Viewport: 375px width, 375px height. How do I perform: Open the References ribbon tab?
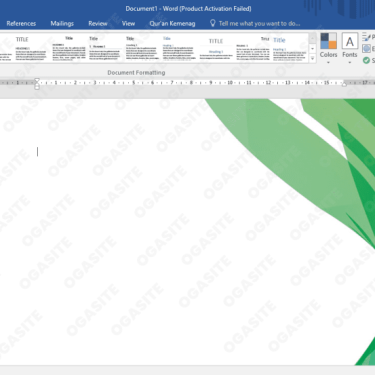pyautogui.click(x=21, y=24)
